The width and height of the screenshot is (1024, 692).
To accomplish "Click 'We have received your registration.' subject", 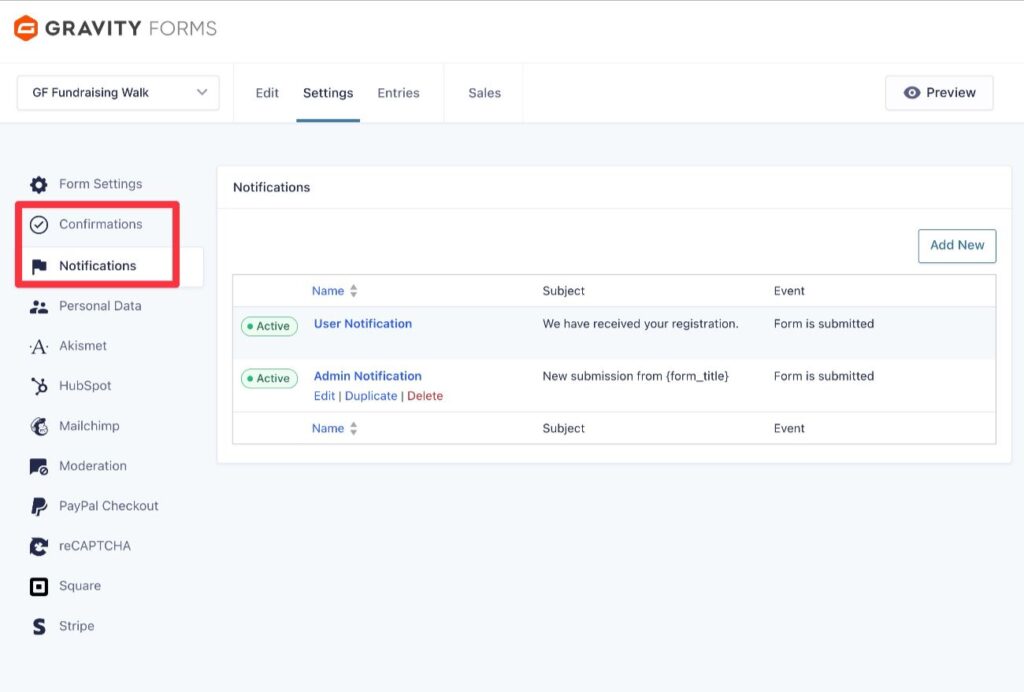I will [641, 324].
